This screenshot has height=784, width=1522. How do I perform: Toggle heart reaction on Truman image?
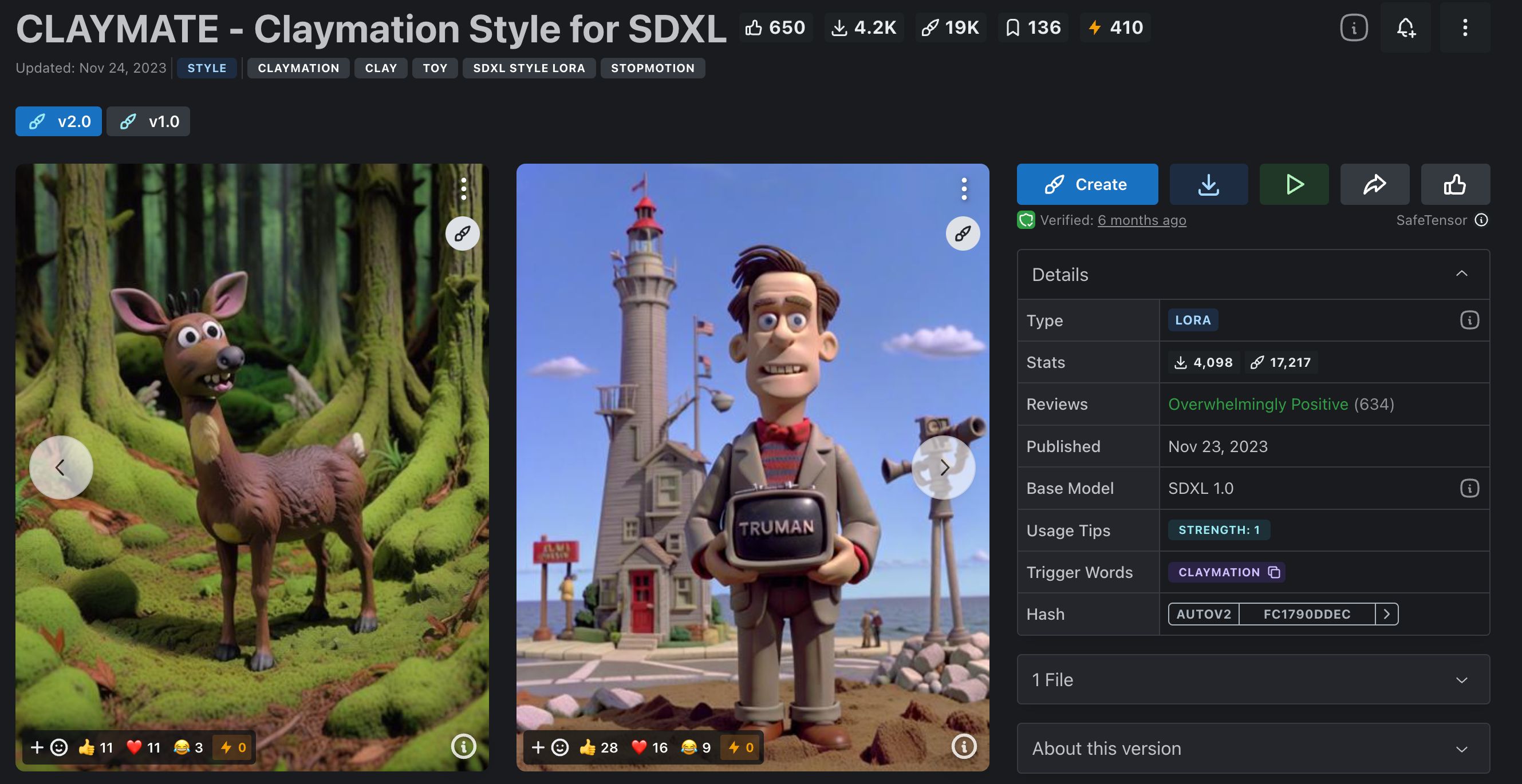(649, 747)
